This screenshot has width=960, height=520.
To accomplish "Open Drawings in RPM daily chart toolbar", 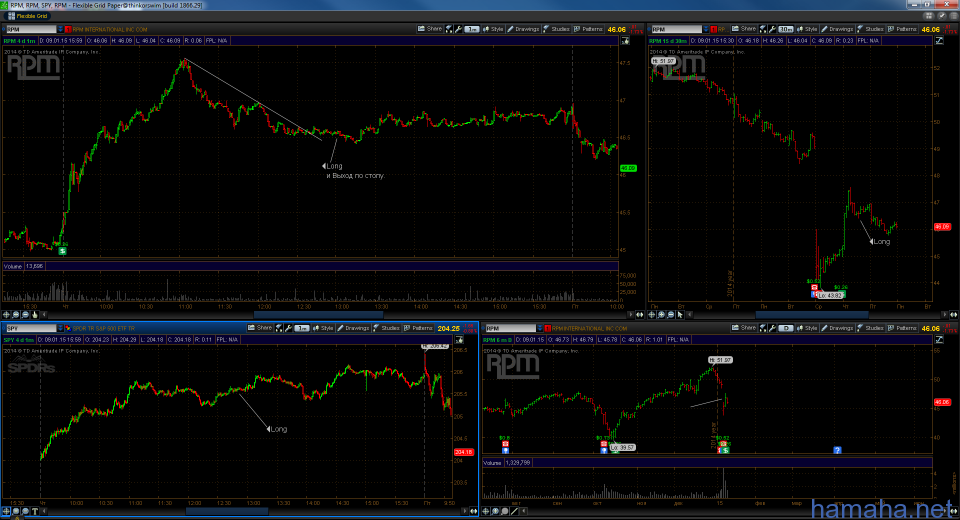I will [837, 328].
